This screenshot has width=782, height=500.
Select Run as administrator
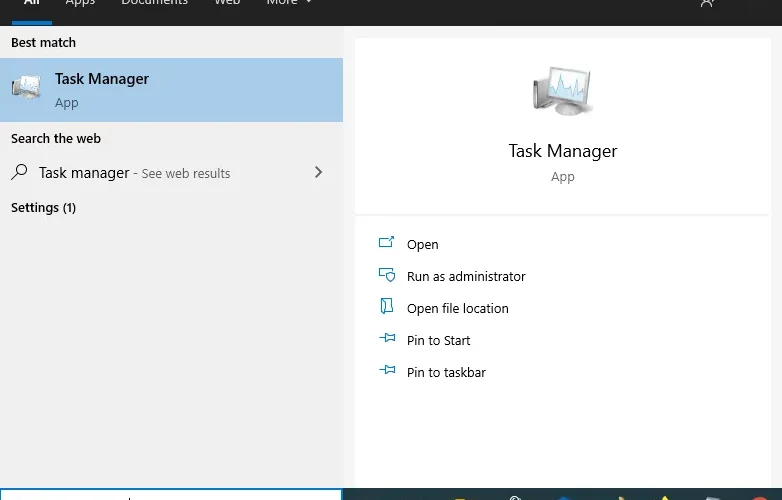click(x=466, y=277)
